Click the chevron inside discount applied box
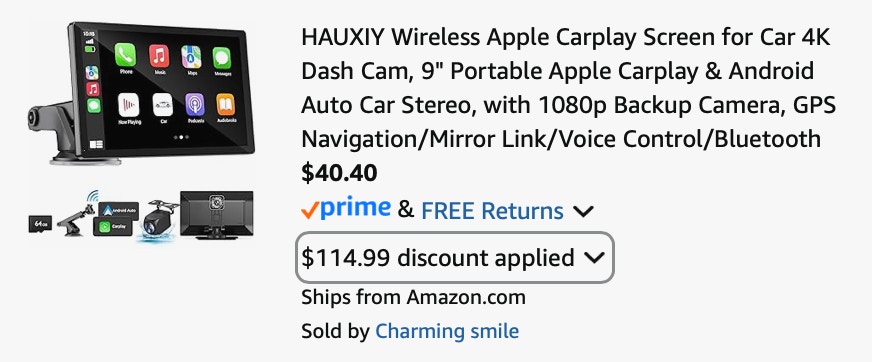 point(594,257)
